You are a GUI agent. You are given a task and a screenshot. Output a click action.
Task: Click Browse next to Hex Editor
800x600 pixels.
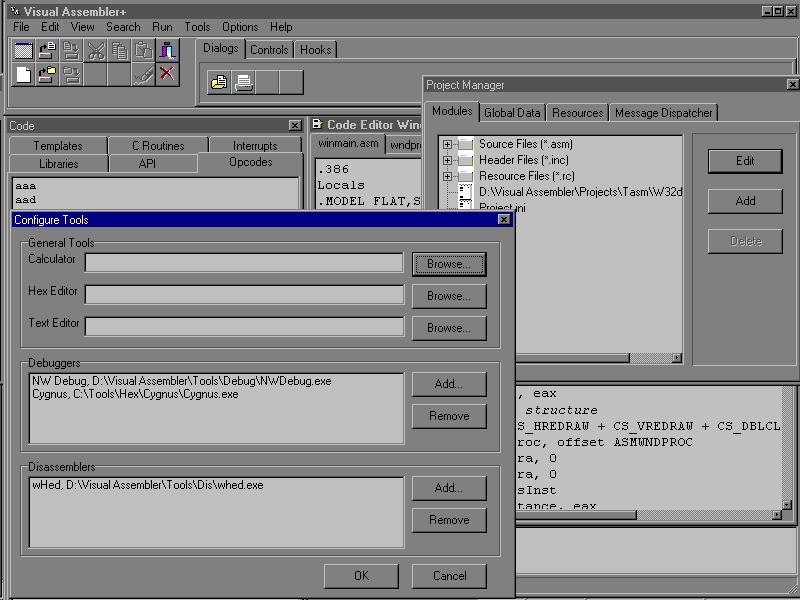click(x=448, y=296)
